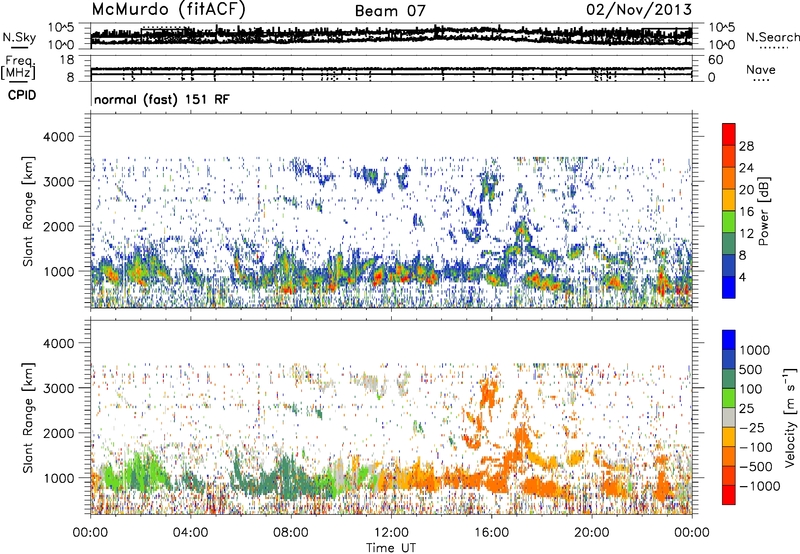Click the dark green Power segment between 8 and 12

tap(729, 244)
